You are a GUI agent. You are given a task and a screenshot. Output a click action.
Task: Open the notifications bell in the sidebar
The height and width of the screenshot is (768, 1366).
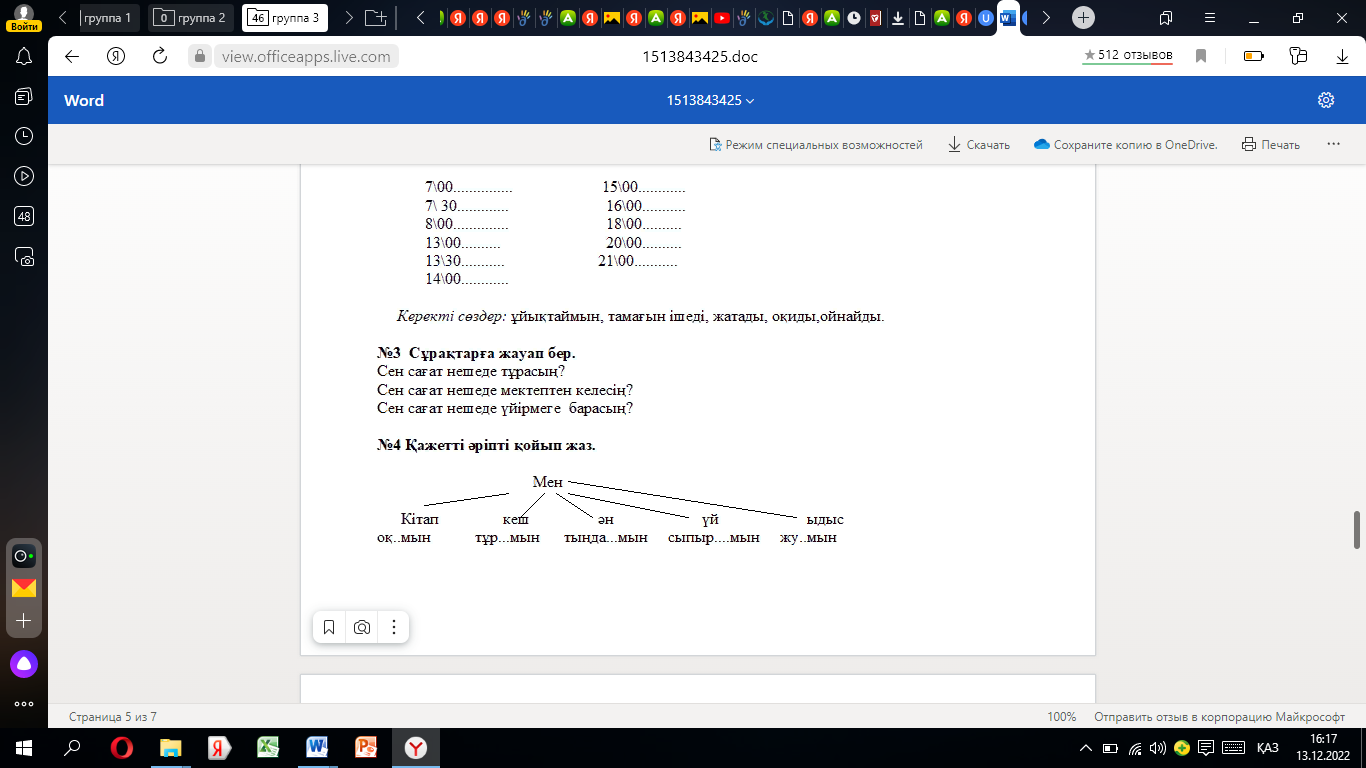[x=24, y=56]
